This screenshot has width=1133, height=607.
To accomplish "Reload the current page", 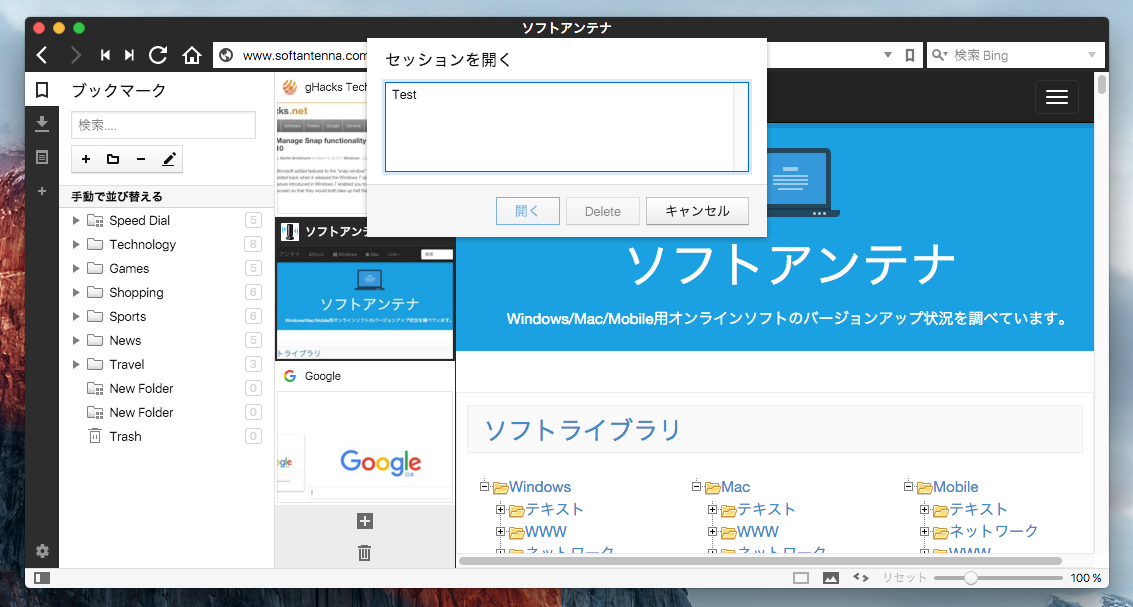I will [158, 55].
